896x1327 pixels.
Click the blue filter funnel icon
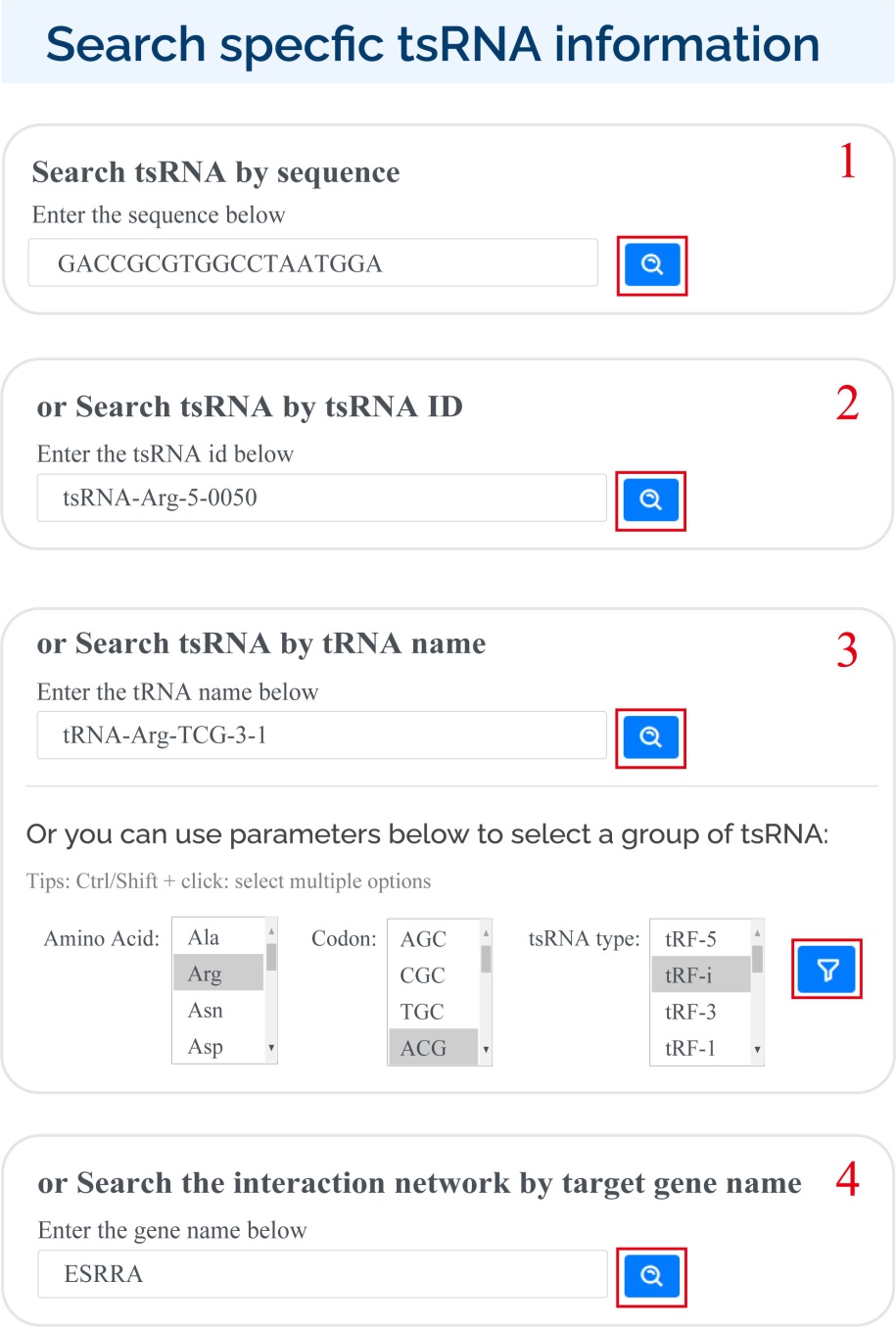click(x=827, y=970)
